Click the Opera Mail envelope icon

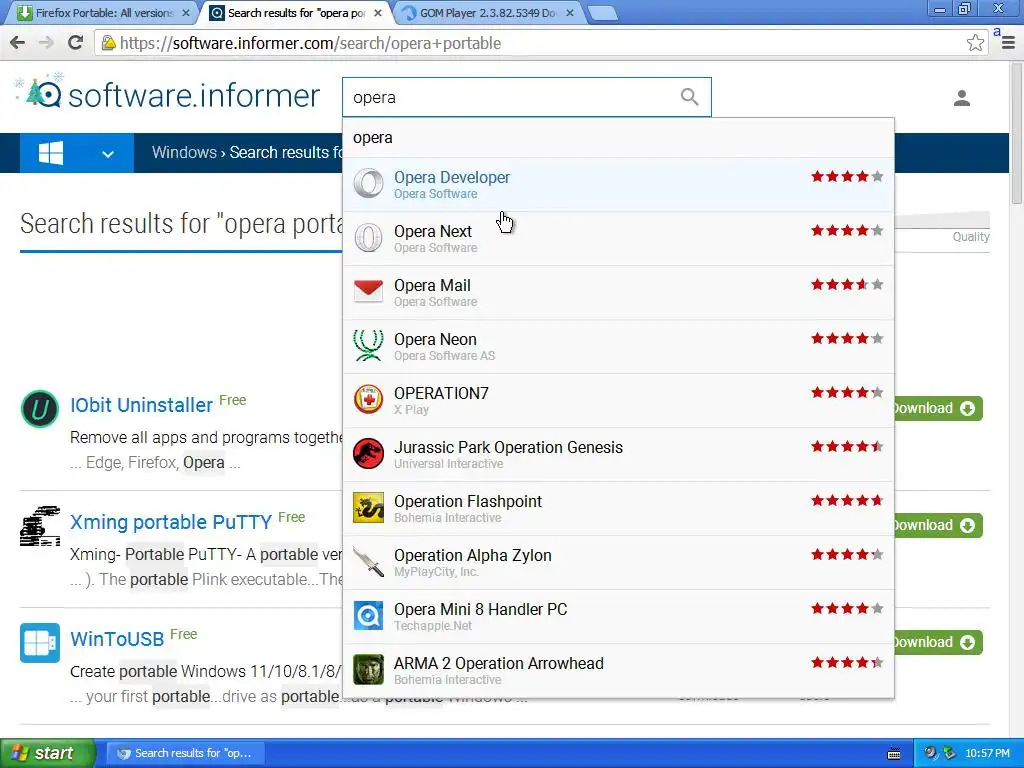(368, 291)
